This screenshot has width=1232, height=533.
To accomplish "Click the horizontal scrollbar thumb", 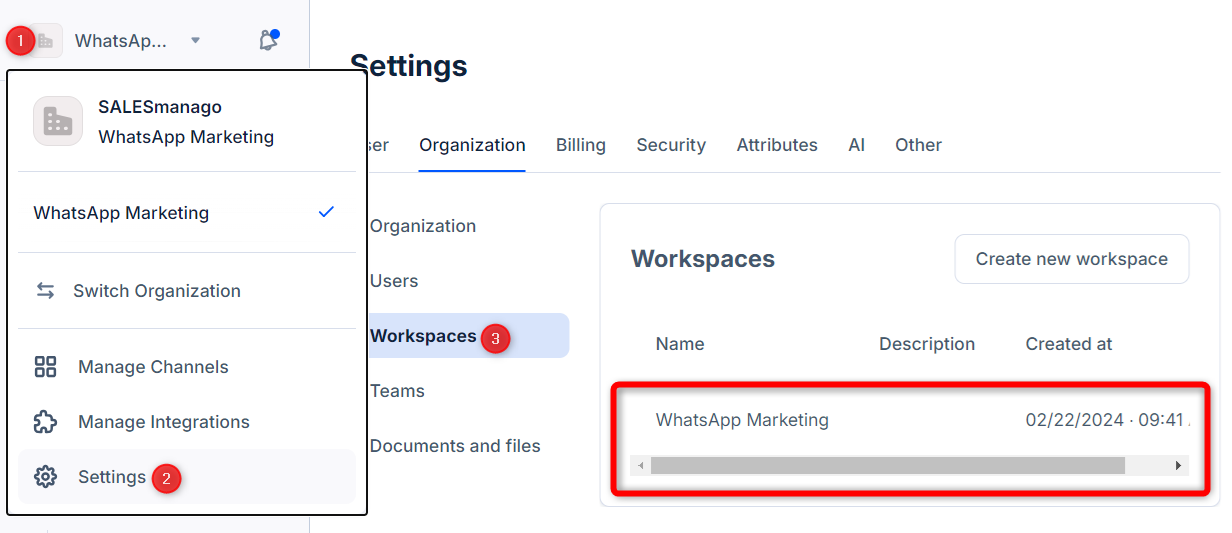I will (x=887, y=466).
